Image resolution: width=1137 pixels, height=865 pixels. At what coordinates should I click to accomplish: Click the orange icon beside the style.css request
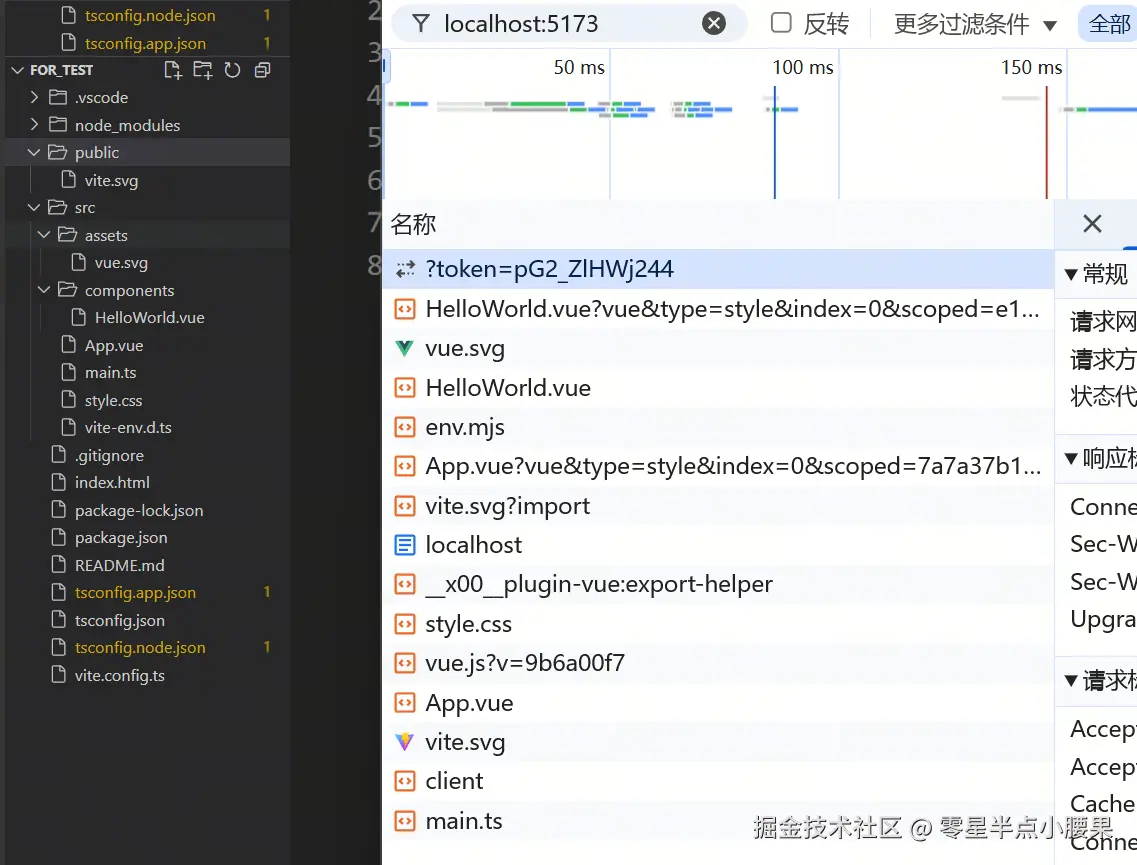click(404, 623)
